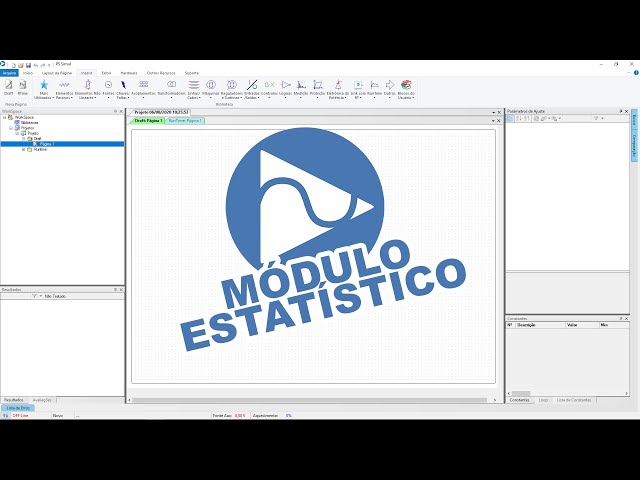Image resolution: width=640 pixels, height=480 pixels.
Task: Switch to the Hardware ribbon tab
Action: point(129,73)
